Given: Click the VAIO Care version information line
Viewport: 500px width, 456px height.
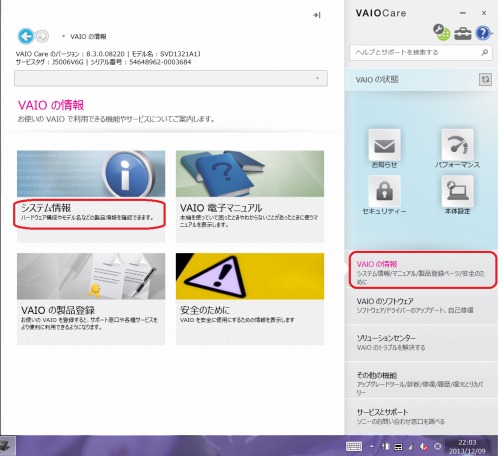Looking at the screenshot, I should coord(108,54).
